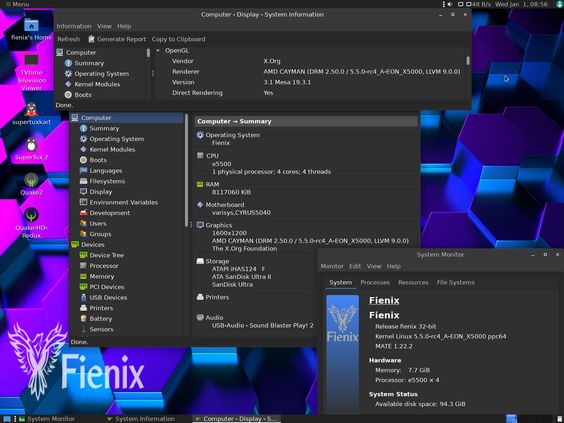
Task: Open Languages entry in sidebar
Action: point(106,170)
